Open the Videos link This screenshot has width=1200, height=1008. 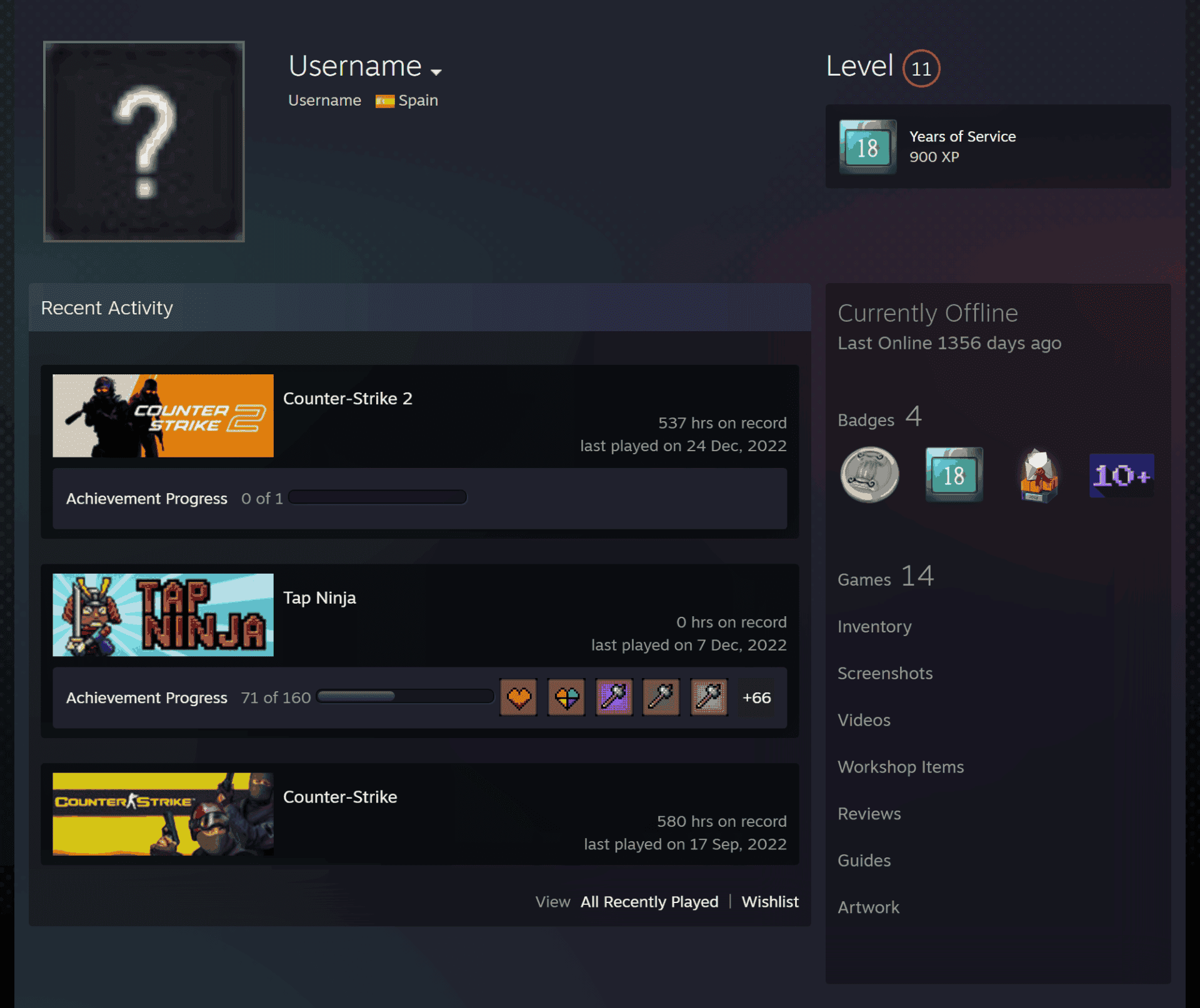pyautogui.click(x=864, y=720)
